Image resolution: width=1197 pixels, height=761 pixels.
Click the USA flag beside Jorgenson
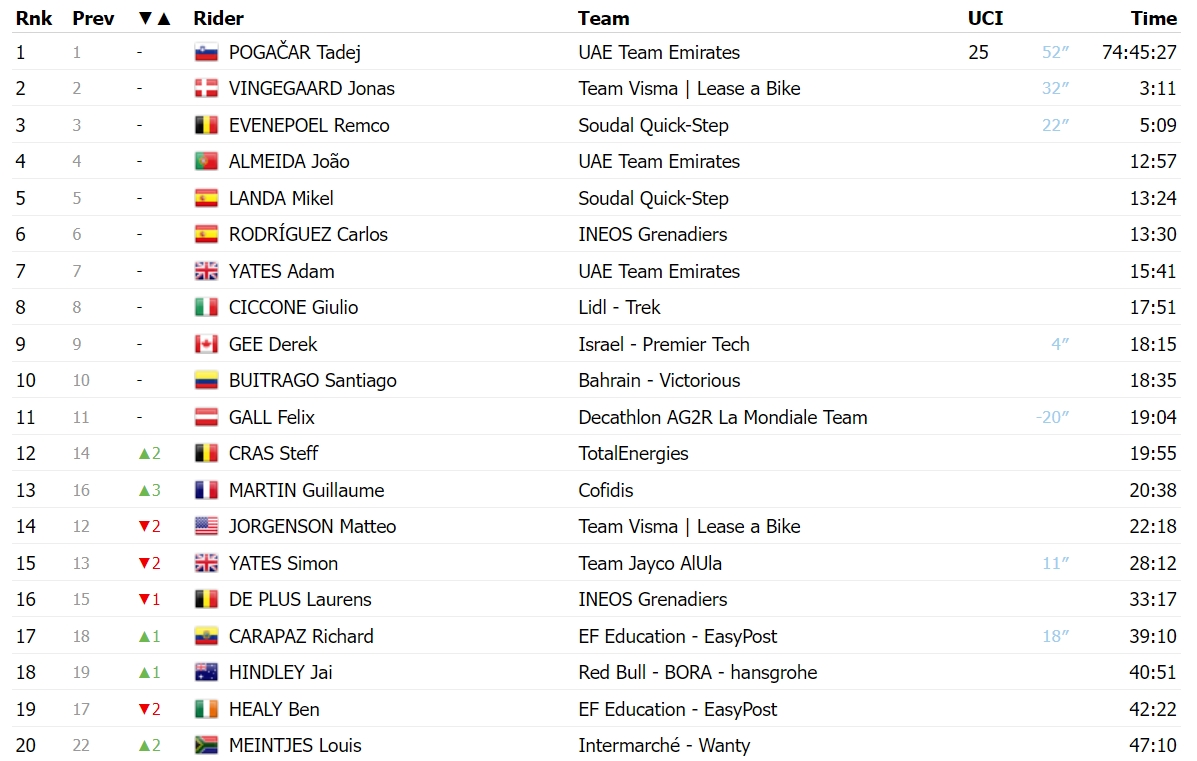pyautogui.click(x=206, y=527)
